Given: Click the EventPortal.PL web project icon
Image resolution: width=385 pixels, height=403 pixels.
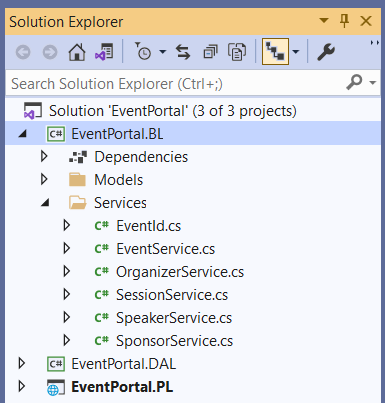Looking at the screenshot, I should click(55, 387).
